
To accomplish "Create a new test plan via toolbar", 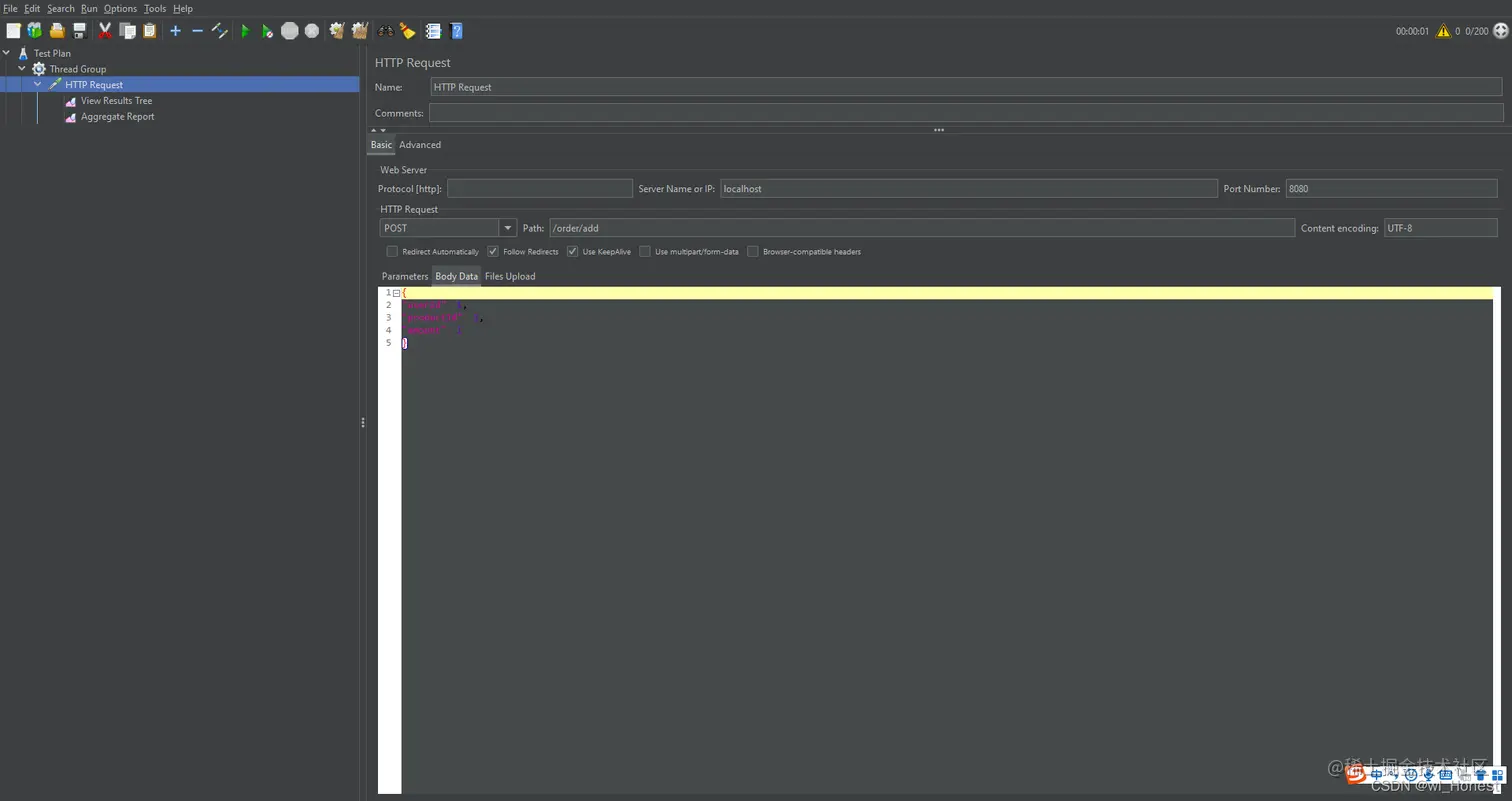I will pos(13,31).
